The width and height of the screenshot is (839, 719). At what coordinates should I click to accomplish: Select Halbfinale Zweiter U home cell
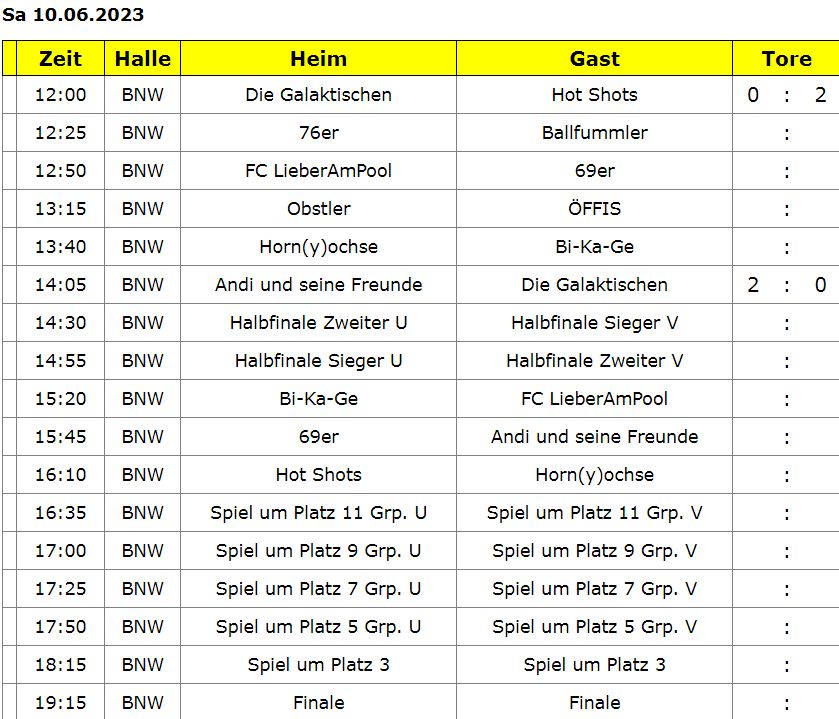(x=318, y=323)
